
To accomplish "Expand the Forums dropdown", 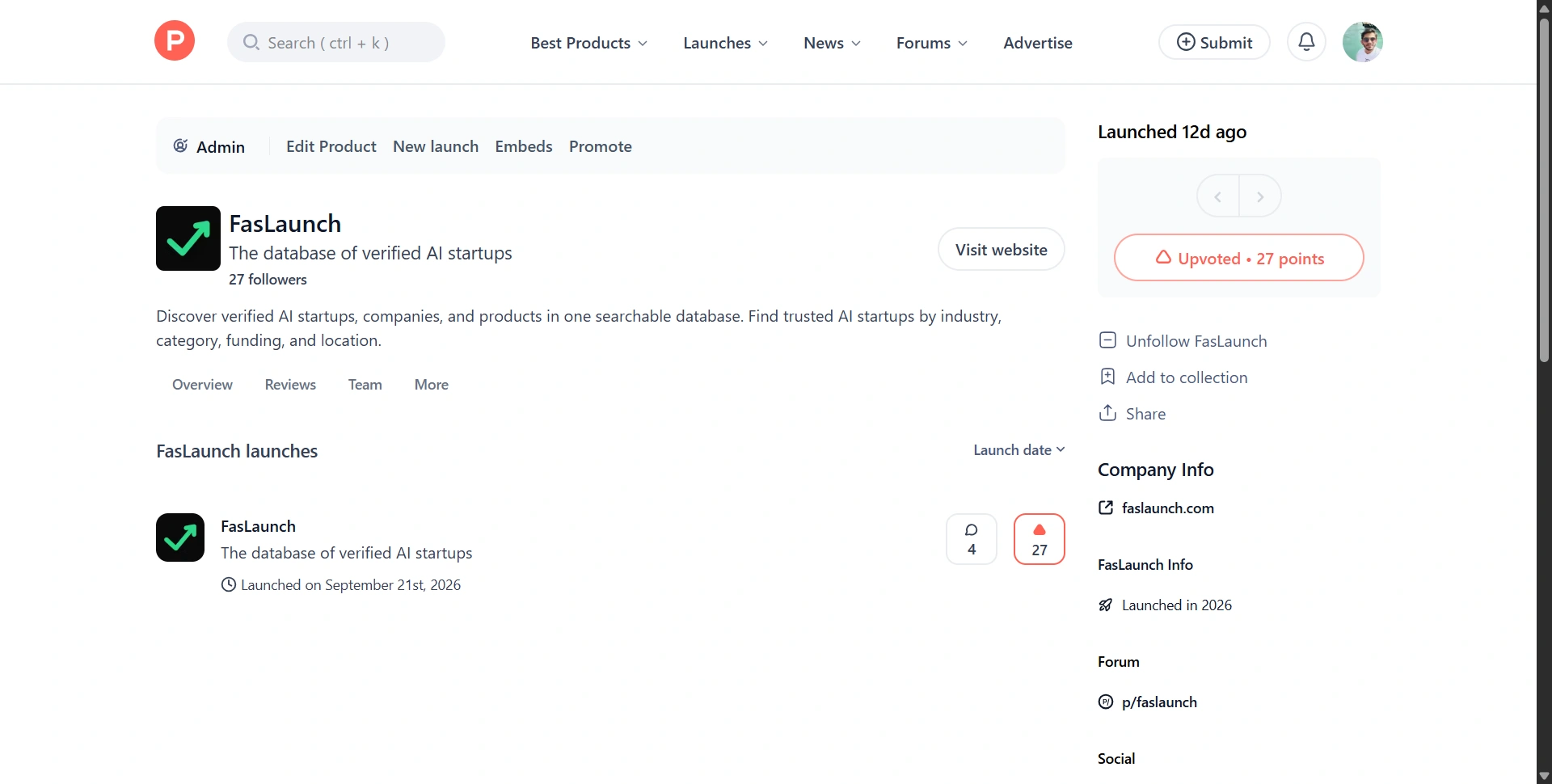I will (x=931, y=43).
